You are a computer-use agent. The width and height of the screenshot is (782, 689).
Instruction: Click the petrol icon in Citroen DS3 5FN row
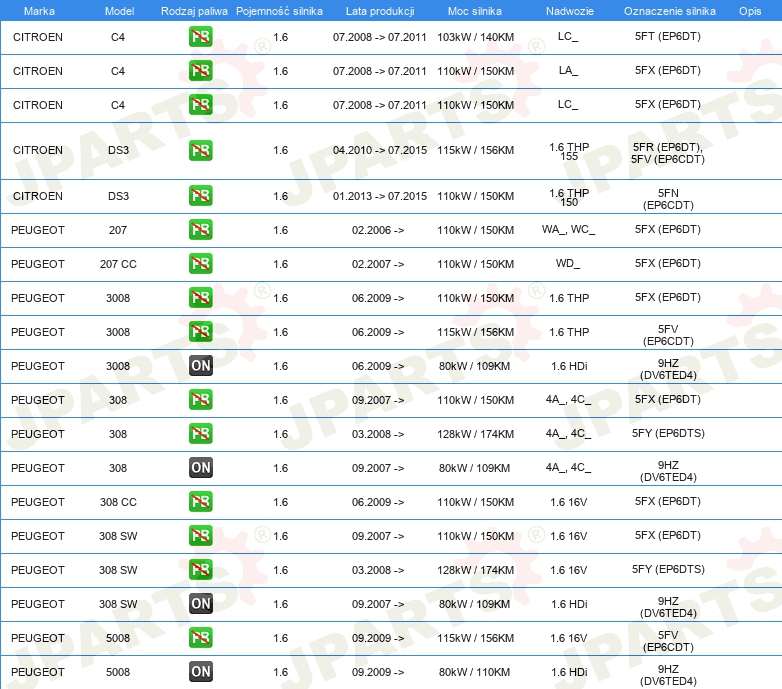point(200,195)
